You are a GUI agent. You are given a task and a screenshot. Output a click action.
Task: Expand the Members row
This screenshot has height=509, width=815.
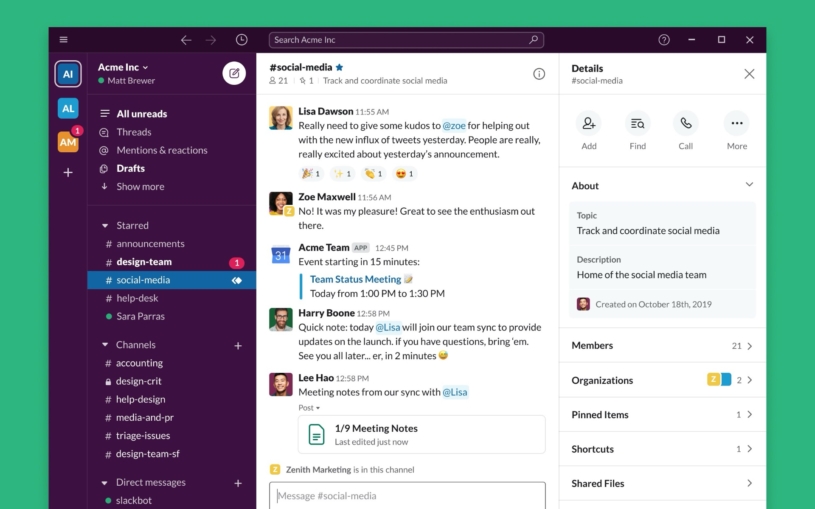click(662, 346)
